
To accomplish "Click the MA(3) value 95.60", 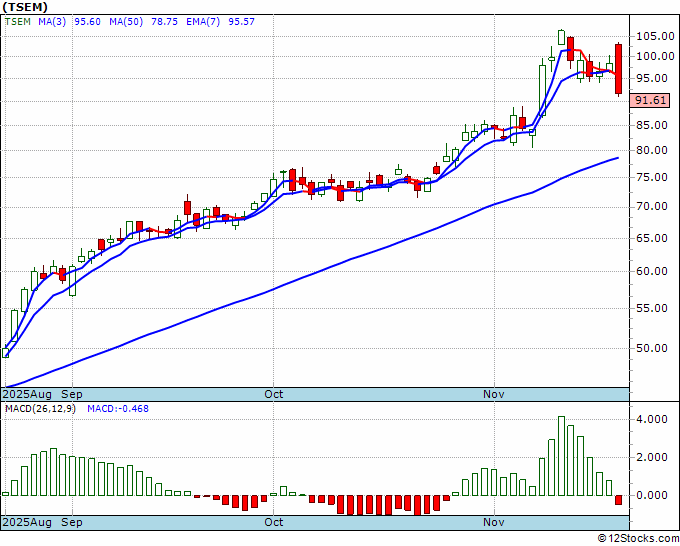I will [88, 22].
